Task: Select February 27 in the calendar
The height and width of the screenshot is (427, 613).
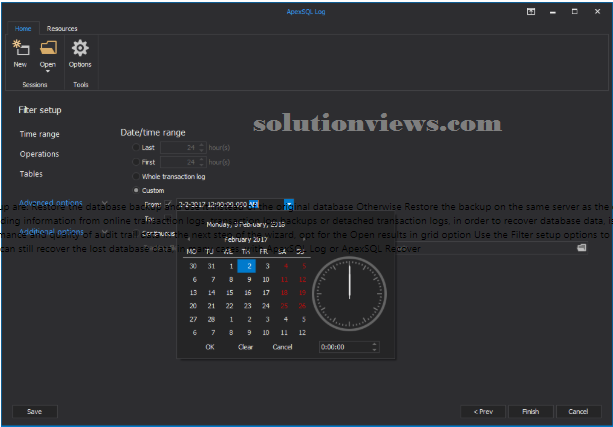Action: pos(193,319)
